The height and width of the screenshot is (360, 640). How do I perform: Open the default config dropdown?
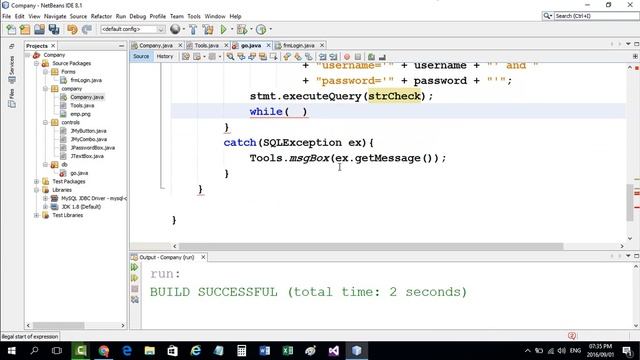point(133,29)
